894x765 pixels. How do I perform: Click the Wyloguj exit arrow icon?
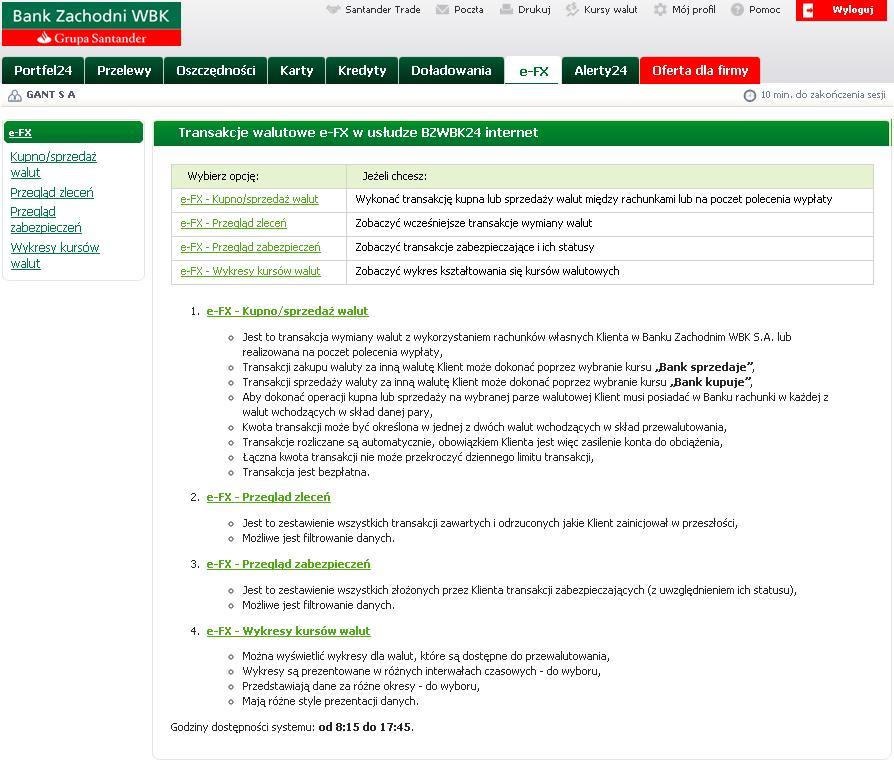tap(808, 10)
